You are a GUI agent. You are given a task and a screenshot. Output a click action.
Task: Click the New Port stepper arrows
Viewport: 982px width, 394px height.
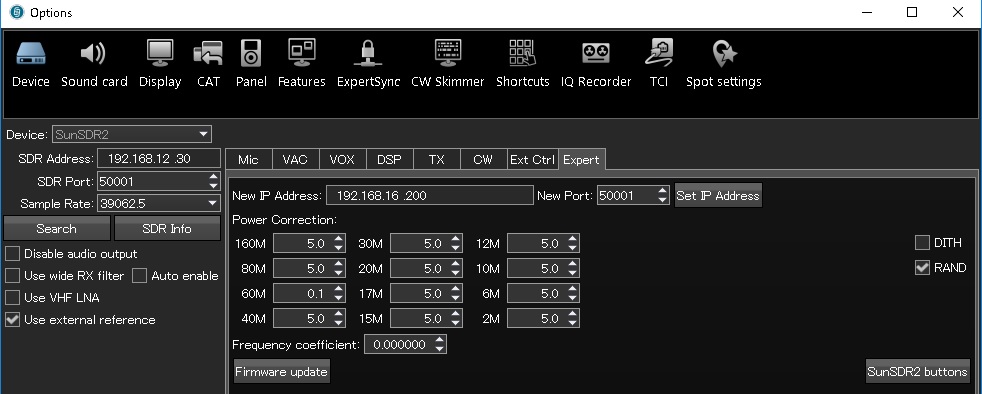click(x=663, y=195)
